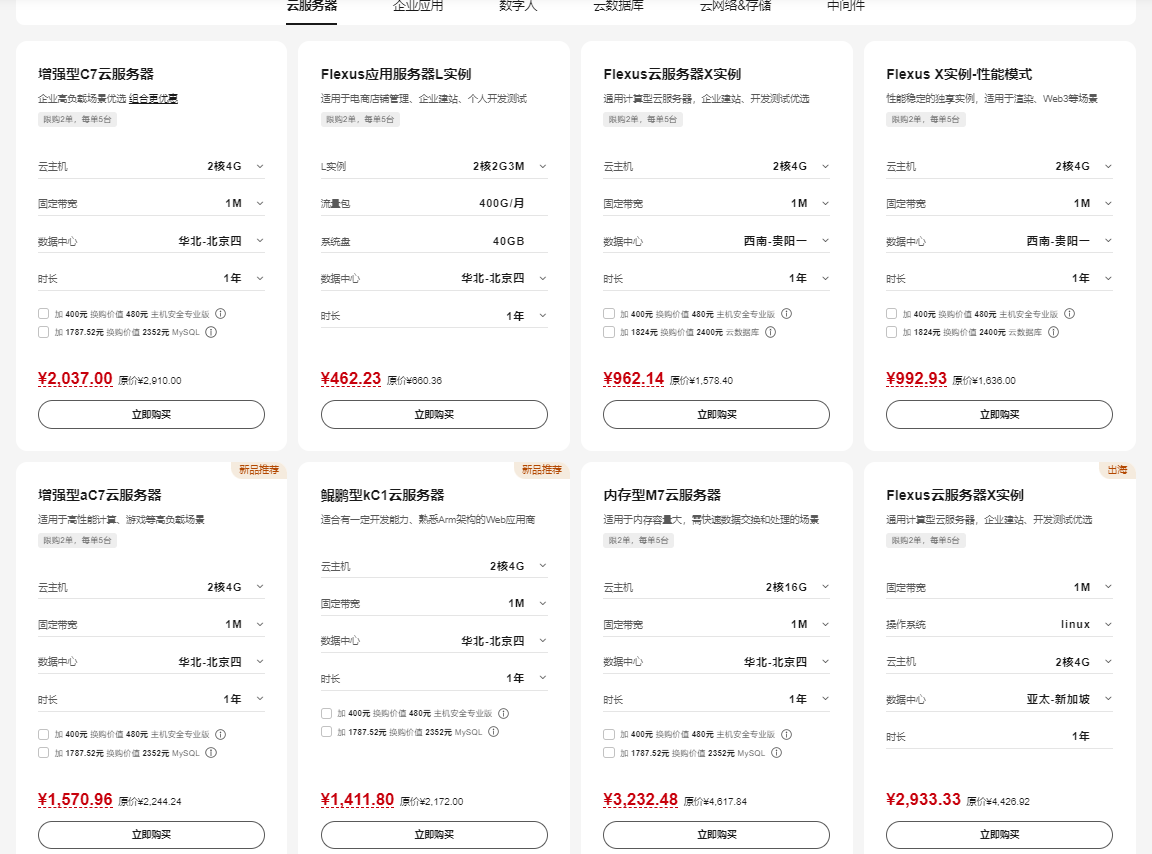Open 数据中心 dropdown in 鲲鹏型kC1云服务器 card
Screen dimensions: 1152x854
click(x=434, y=641)
